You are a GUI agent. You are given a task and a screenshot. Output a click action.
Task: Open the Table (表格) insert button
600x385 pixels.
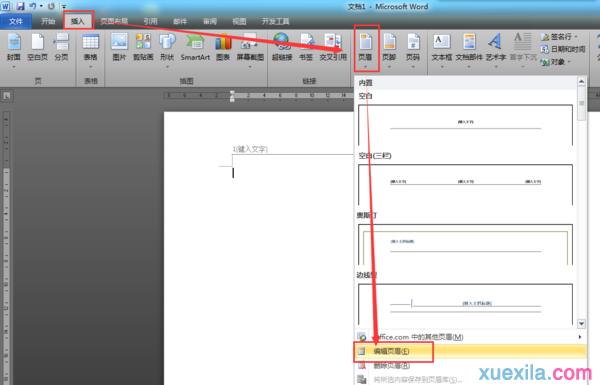pos(91,51)
